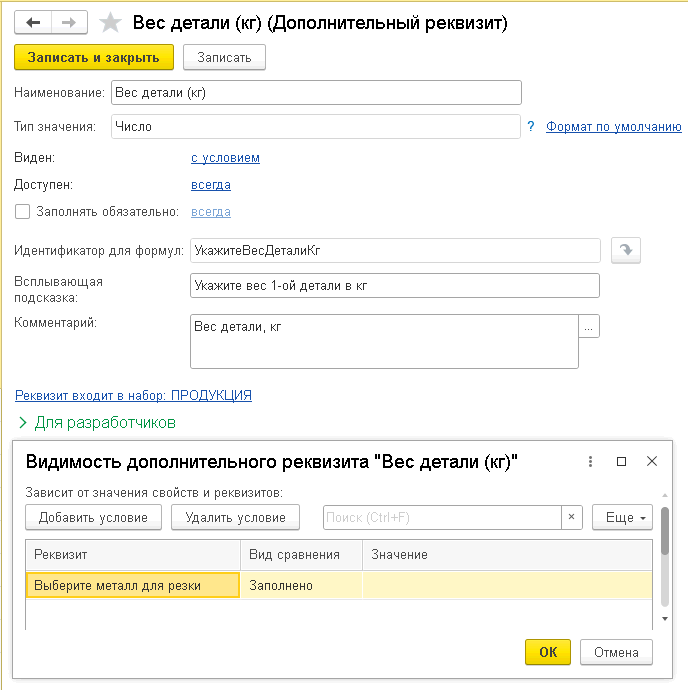The width and height of the screenshot is (688, 690).
Task: Click 'Записать и закрыть' button
Action: click(x=94, y=57)
